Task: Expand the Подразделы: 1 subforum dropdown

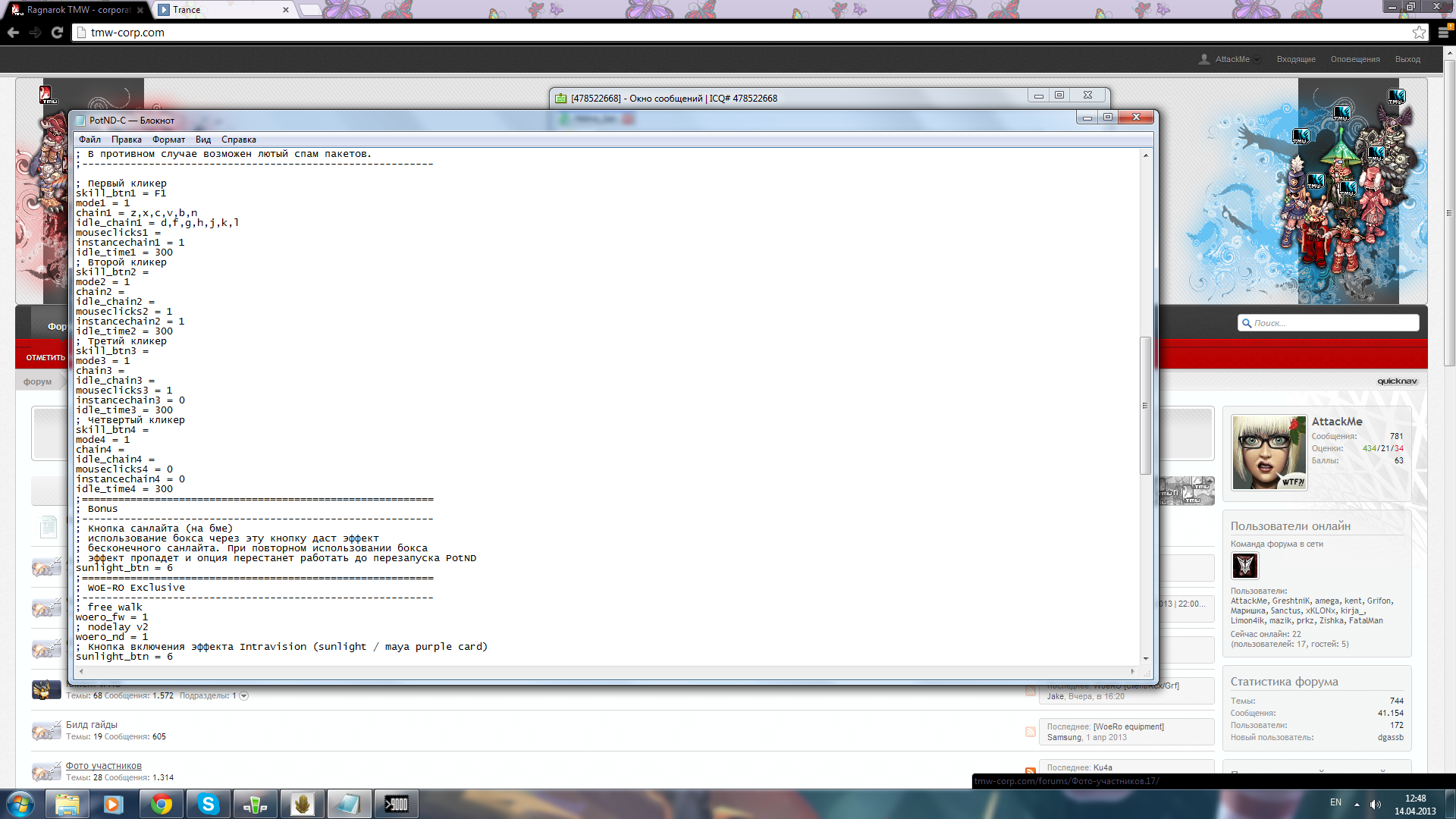Action: (243, 695)
